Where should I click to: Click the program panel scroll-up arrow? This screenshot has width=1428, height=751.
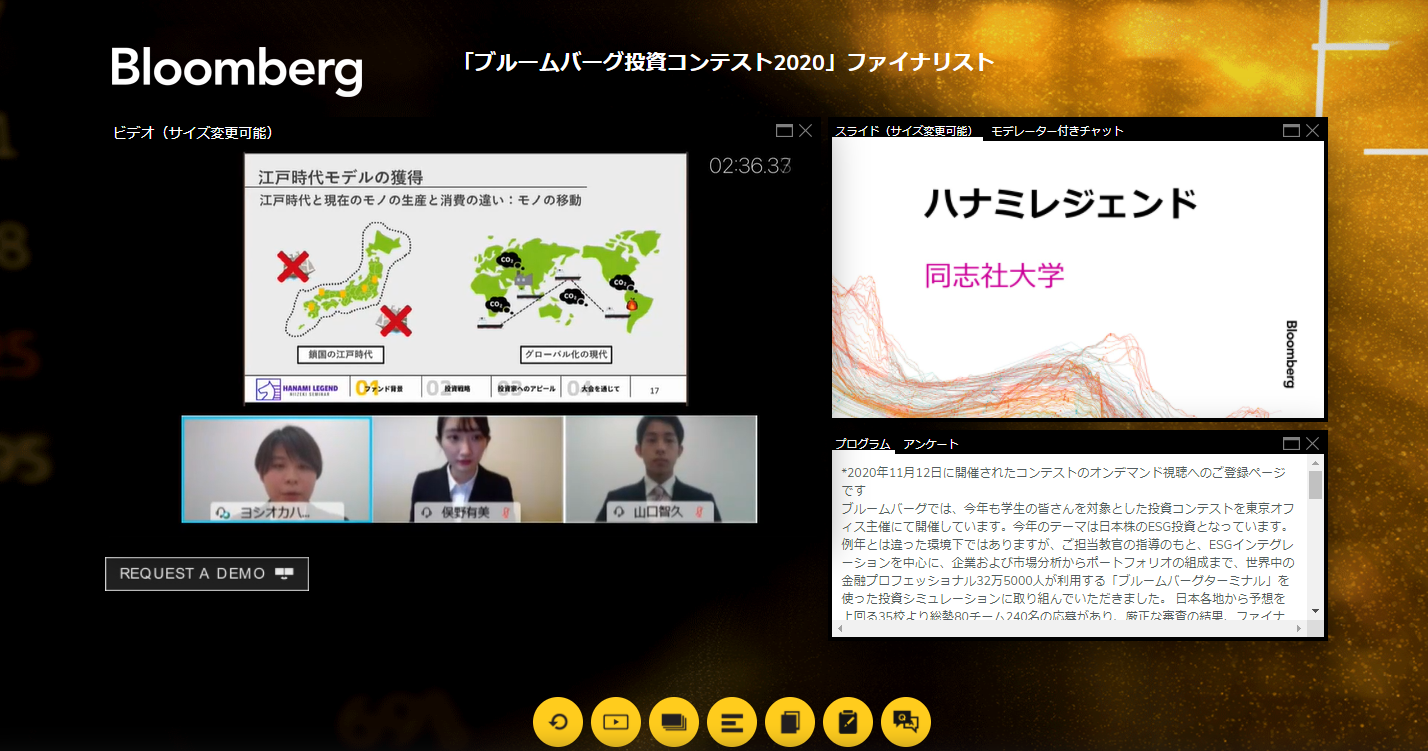pyautogui.click(x=1315, y=463)
